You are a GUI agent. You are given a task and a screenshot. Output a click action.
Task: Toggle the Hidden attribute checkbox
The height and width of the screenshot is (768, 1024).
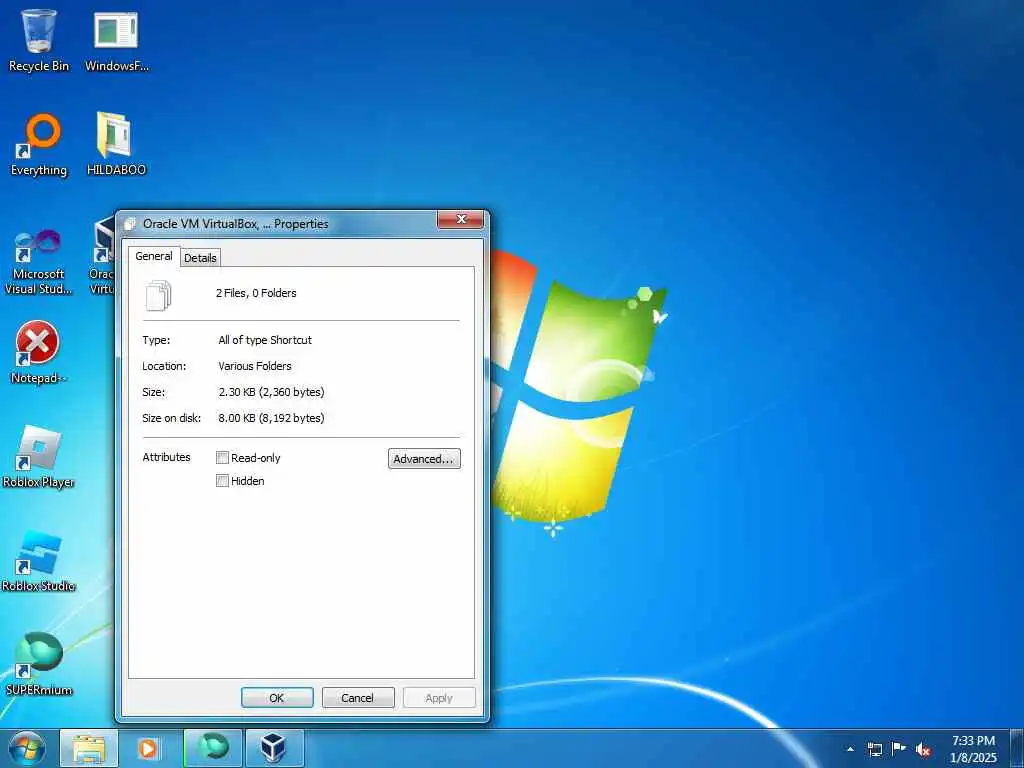point(222,481)
